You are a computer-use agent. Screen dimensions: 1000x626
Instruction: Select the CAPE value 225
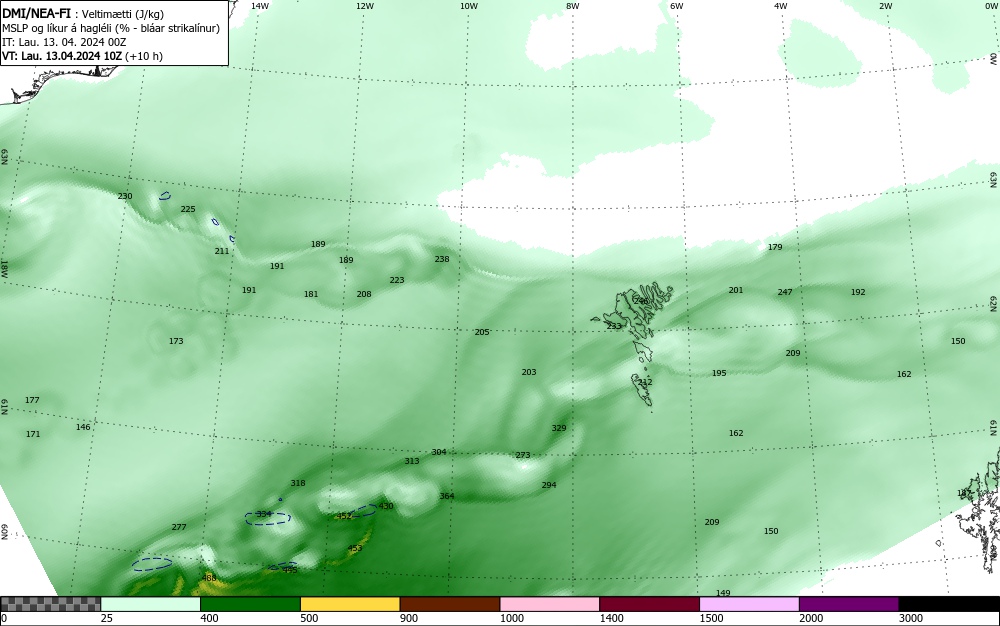point(188,209)
